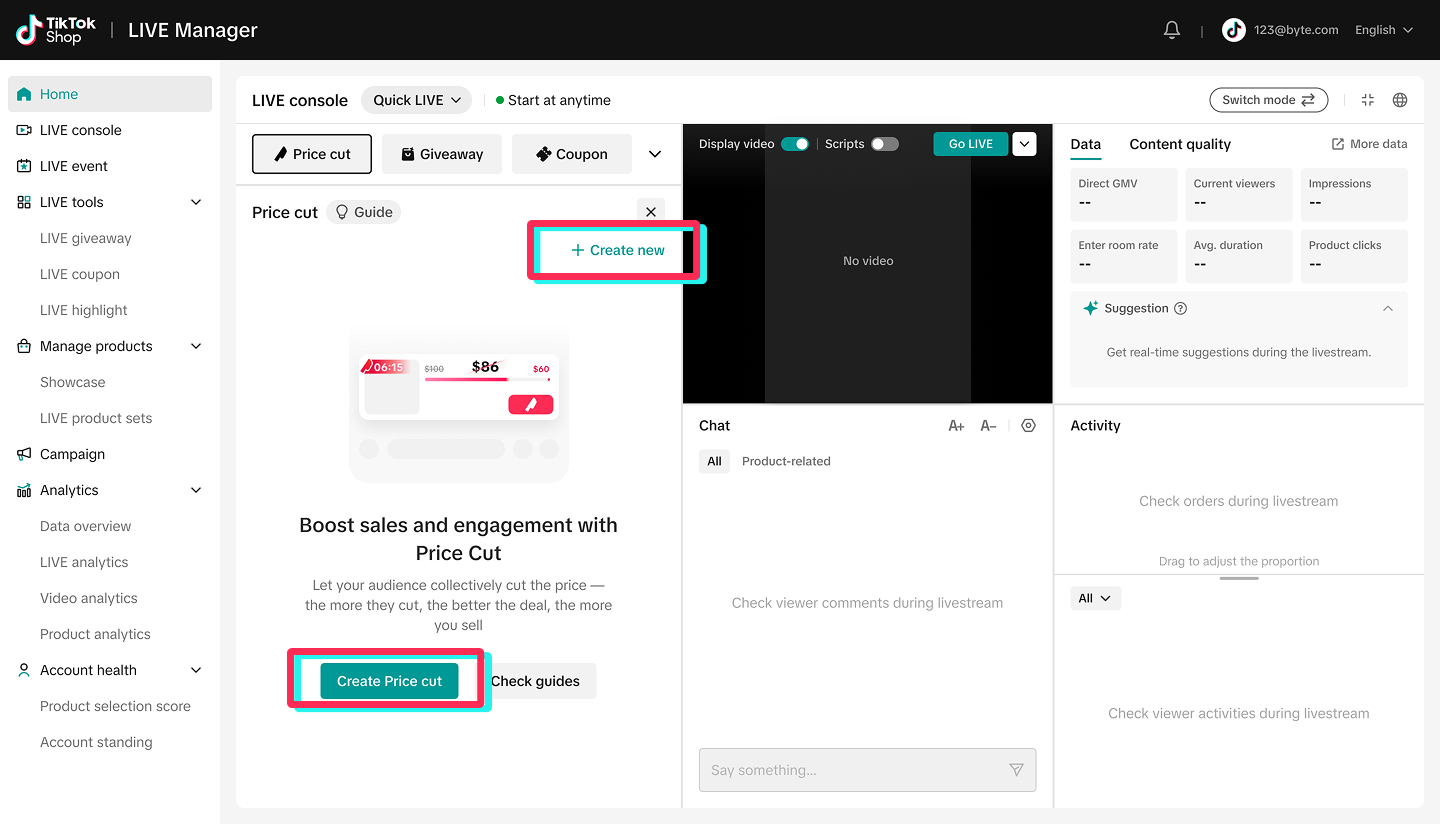Switch to the Content quality tab
The height and width of the screenshot is (824, 1440).
tap(1180, 144)
